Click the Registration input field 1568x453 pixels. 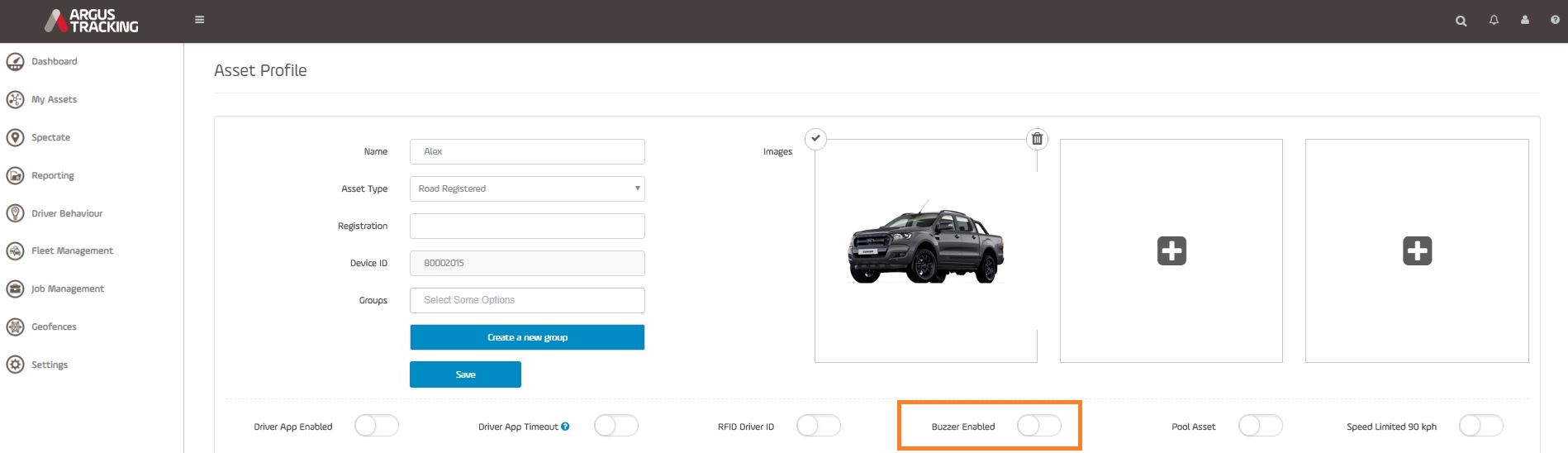pos(527,226)
